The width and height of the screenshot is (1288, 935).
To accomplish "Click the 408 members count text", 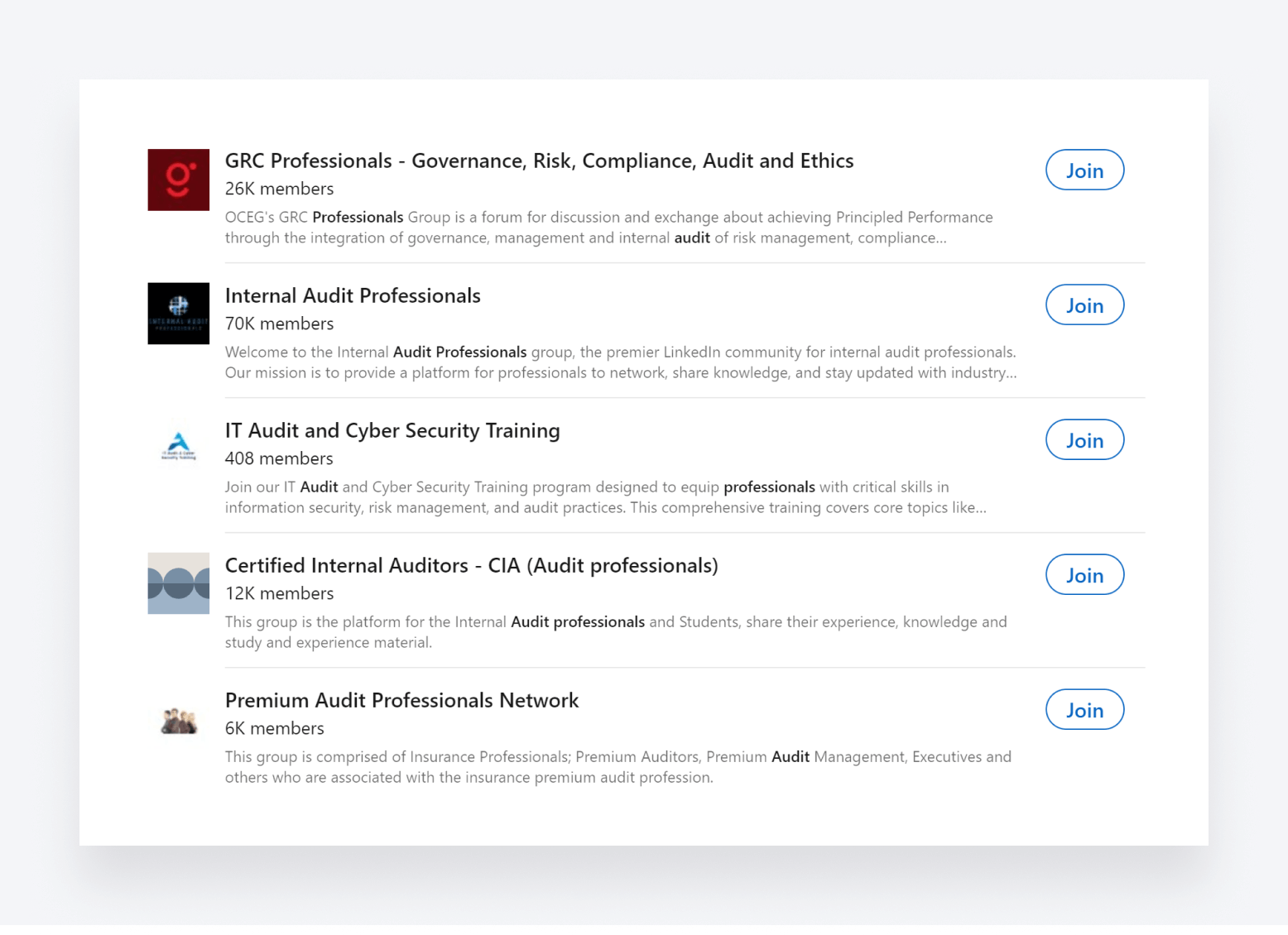I will pos(279,458).
